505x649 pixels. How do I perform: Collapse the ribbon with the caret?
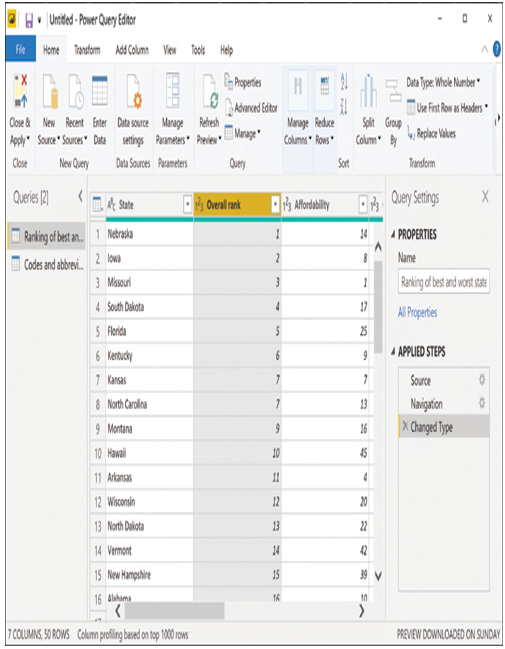[484, 49]
